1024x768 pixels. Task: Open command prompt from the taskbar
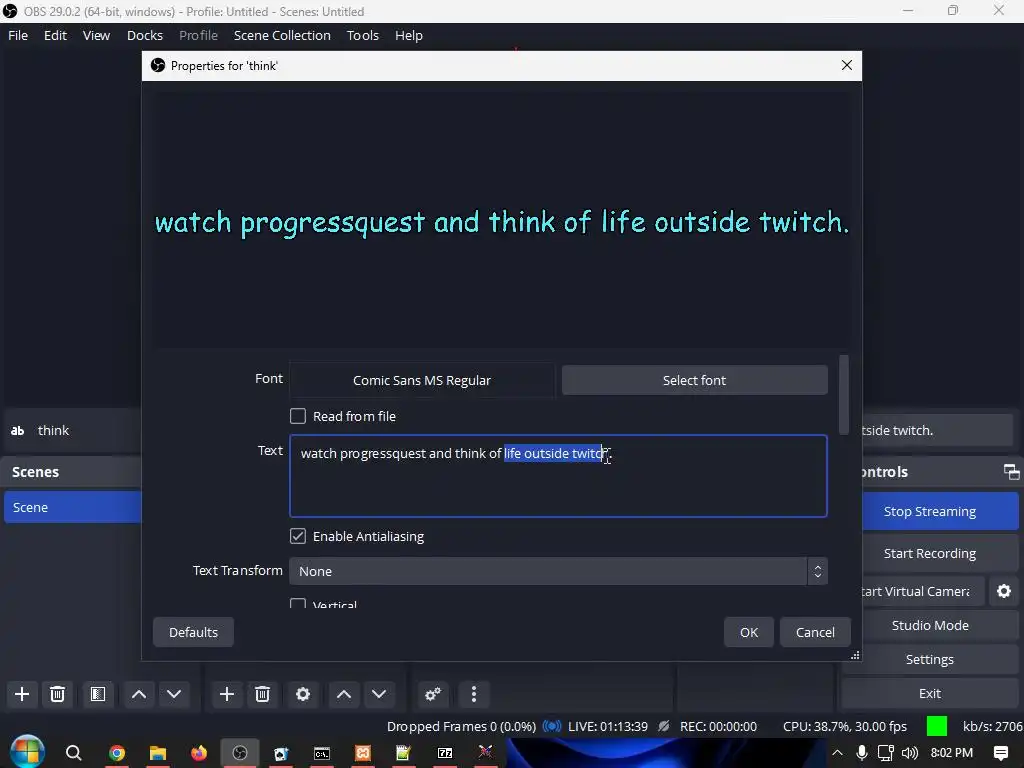point(322,753)
